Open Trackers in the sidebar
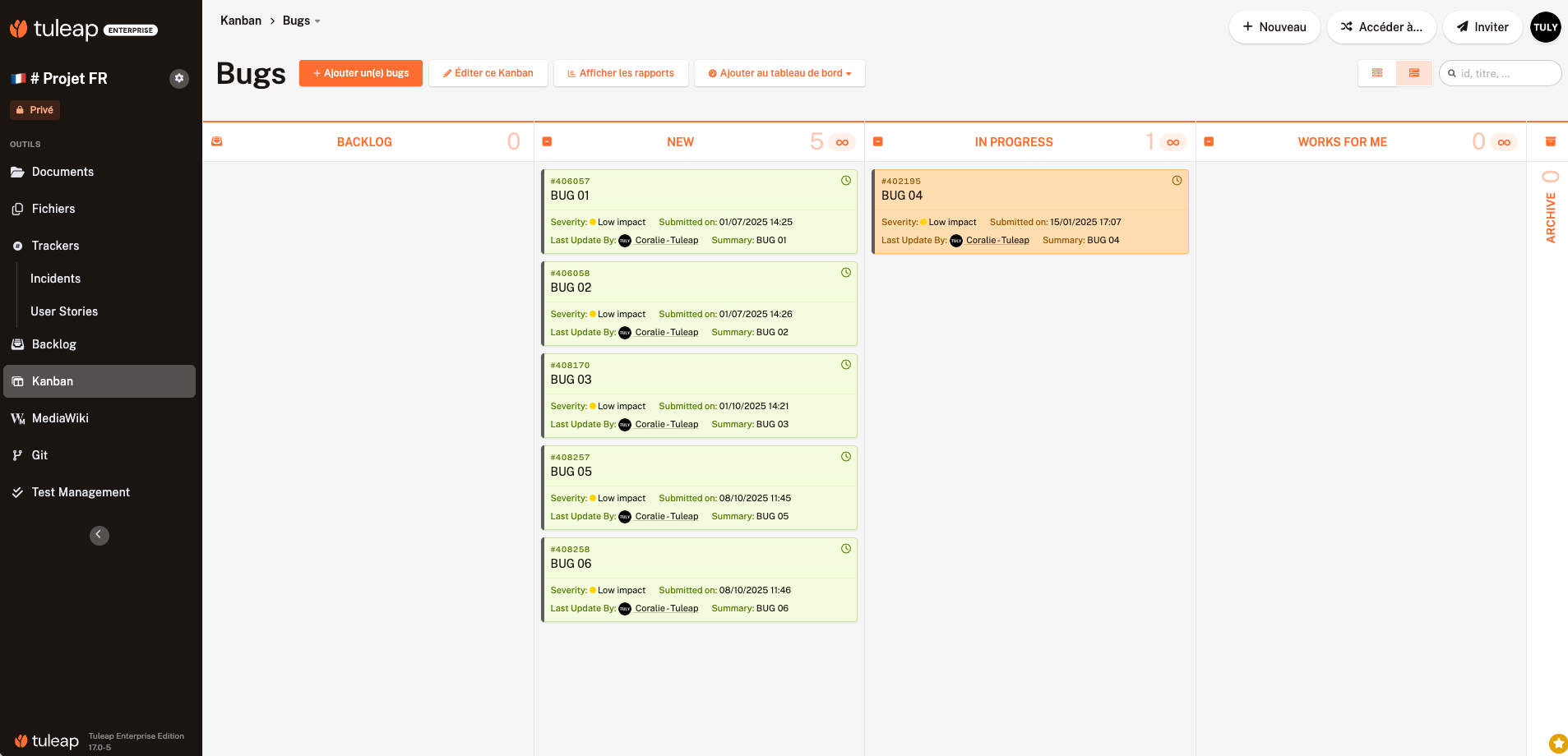The image size is (1568, 756). coord(99,246)
